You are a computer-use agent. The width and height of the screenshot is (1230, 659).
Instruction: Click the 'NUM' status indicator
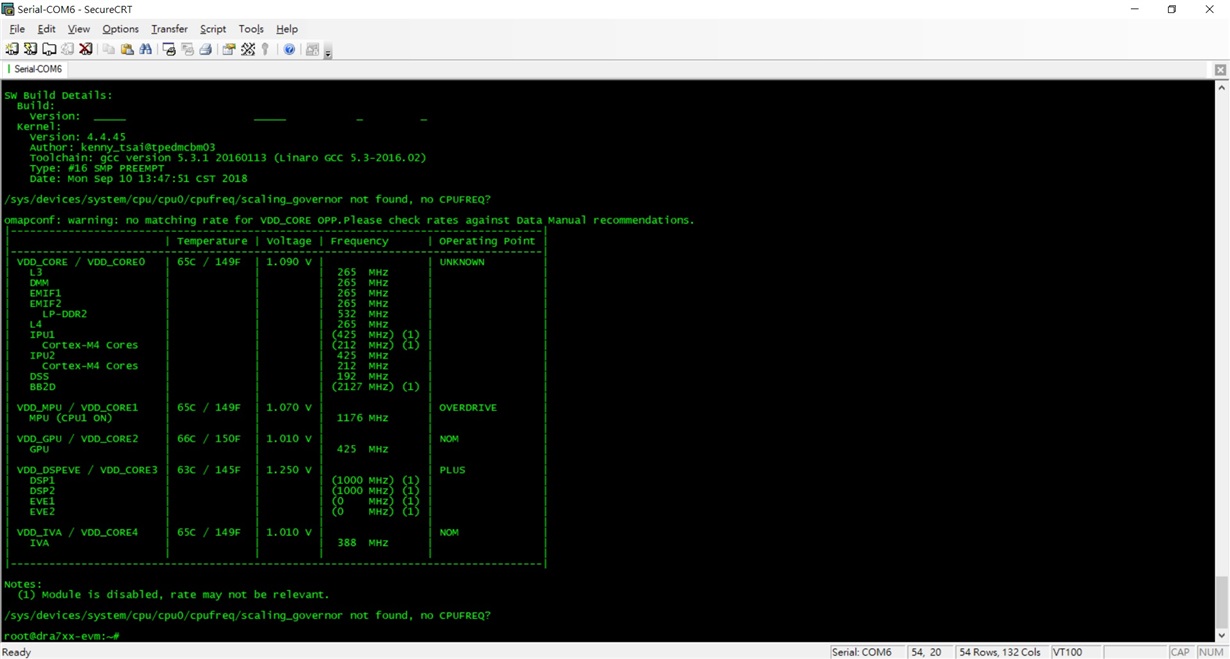click(1210, 652)
